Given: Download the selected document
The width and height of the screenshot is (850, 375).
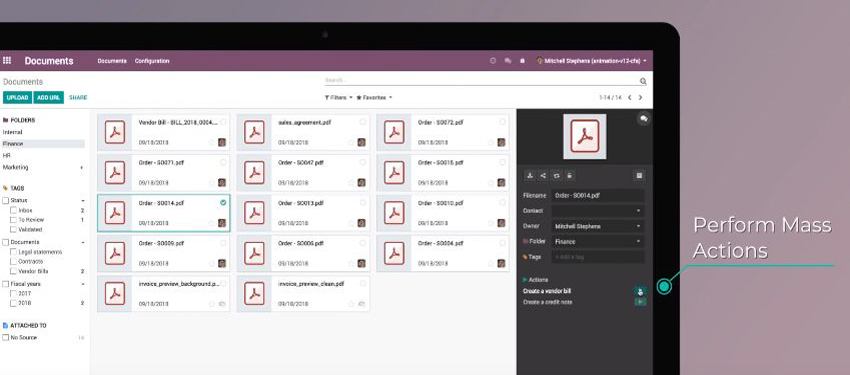Looking at the screenshot, I should [x=530, y=176].
